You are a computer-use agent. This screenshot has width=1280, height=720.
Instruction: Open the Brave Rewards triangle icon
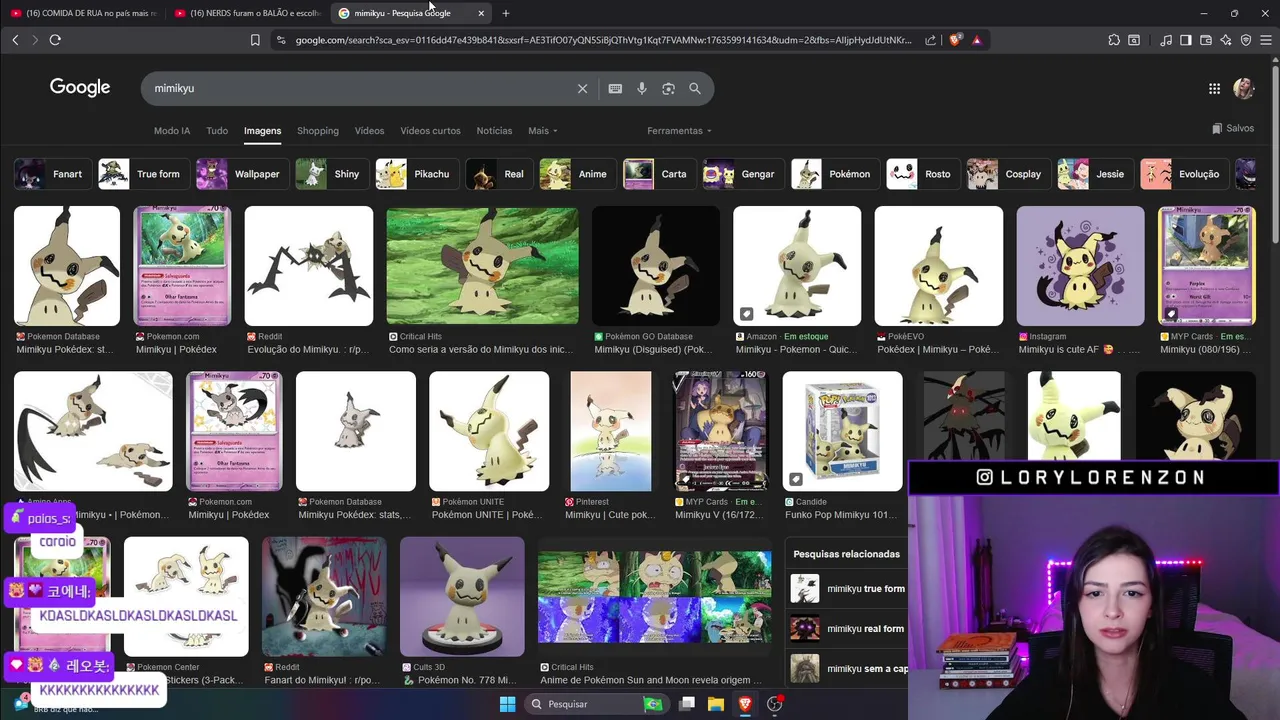point(976,40)
